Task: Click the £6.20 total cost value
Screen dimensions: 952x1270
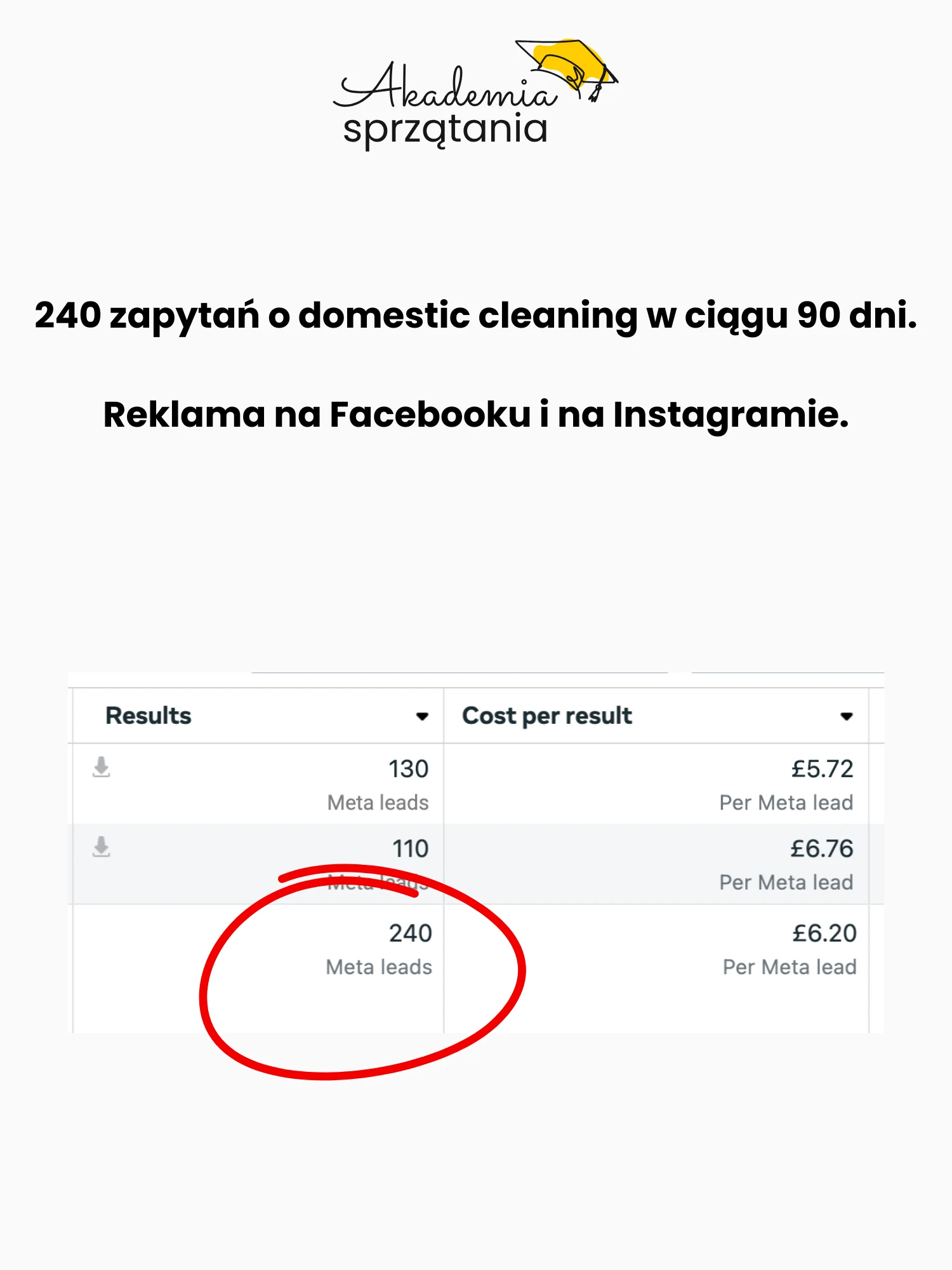Action: click(824, 933)
